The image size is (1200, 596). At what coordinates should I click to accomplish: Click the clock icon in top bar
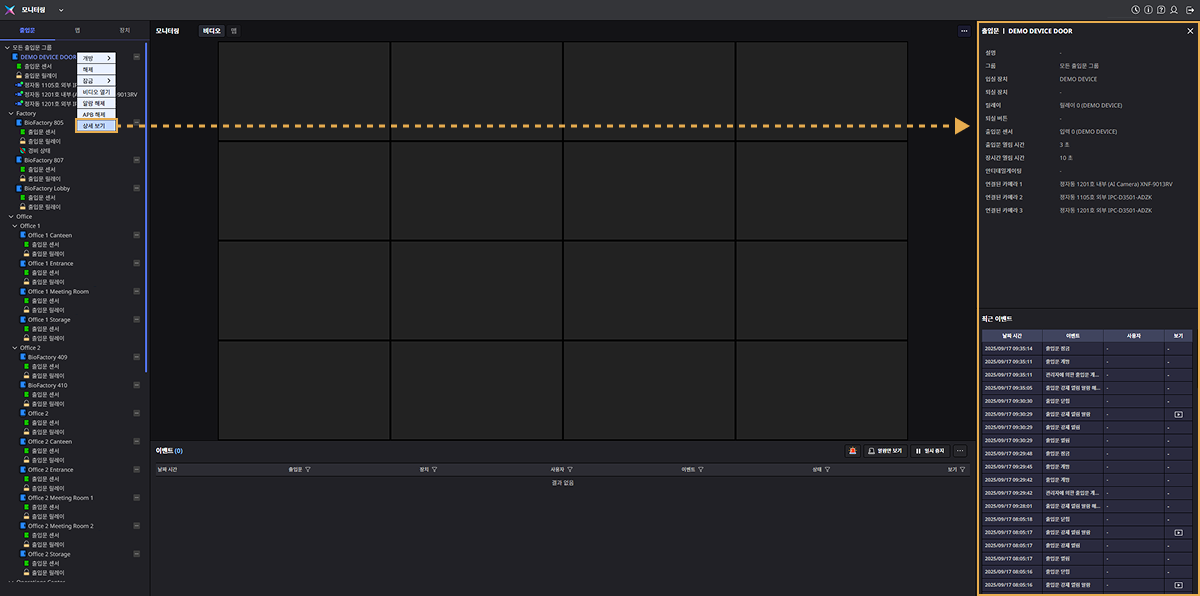tap(1135, 9)
